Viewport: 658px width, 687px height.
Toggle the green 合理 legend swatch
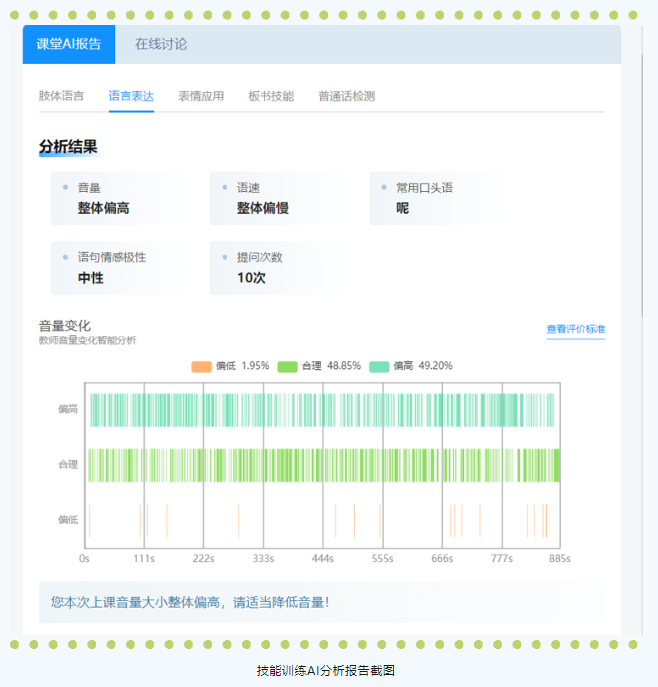pyautogui.click(x=287, y=366)
